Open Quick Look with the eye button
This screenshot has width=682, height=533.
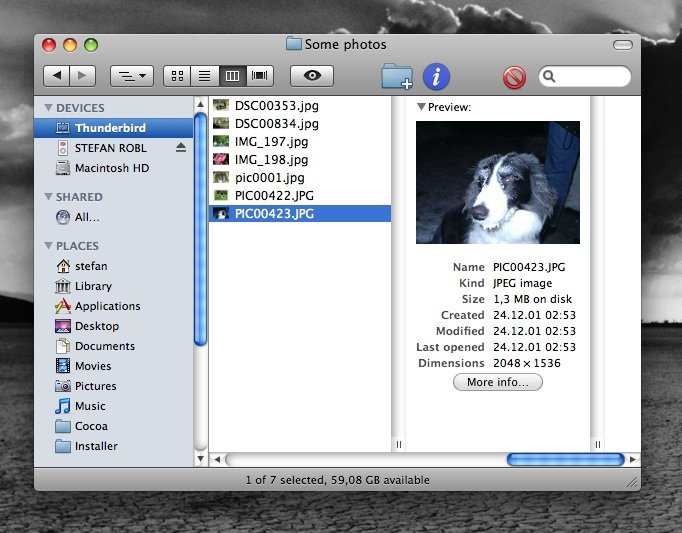(x=312, y=76)
